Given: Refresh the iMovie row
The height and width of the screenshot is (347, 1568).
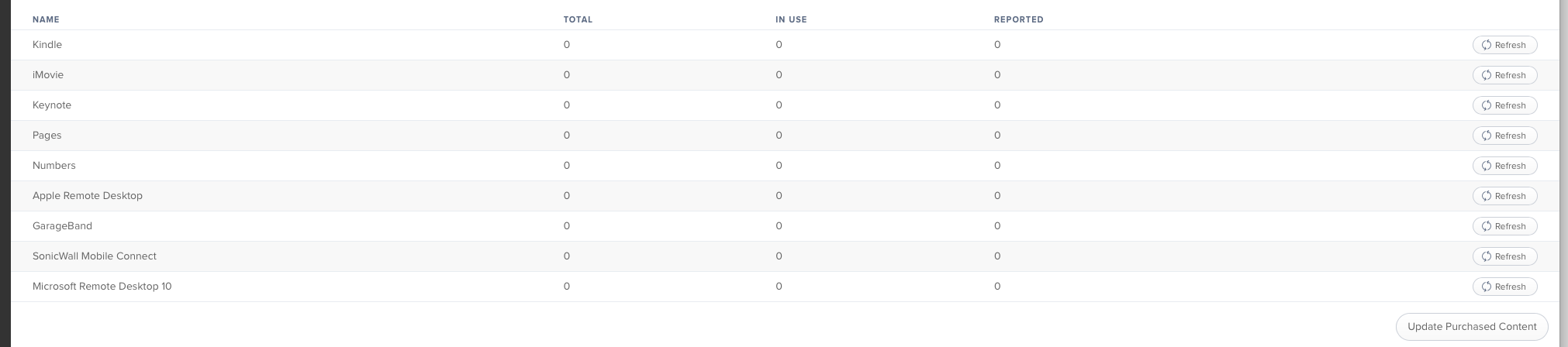Looking at the screenshot, I should 1504,75.
